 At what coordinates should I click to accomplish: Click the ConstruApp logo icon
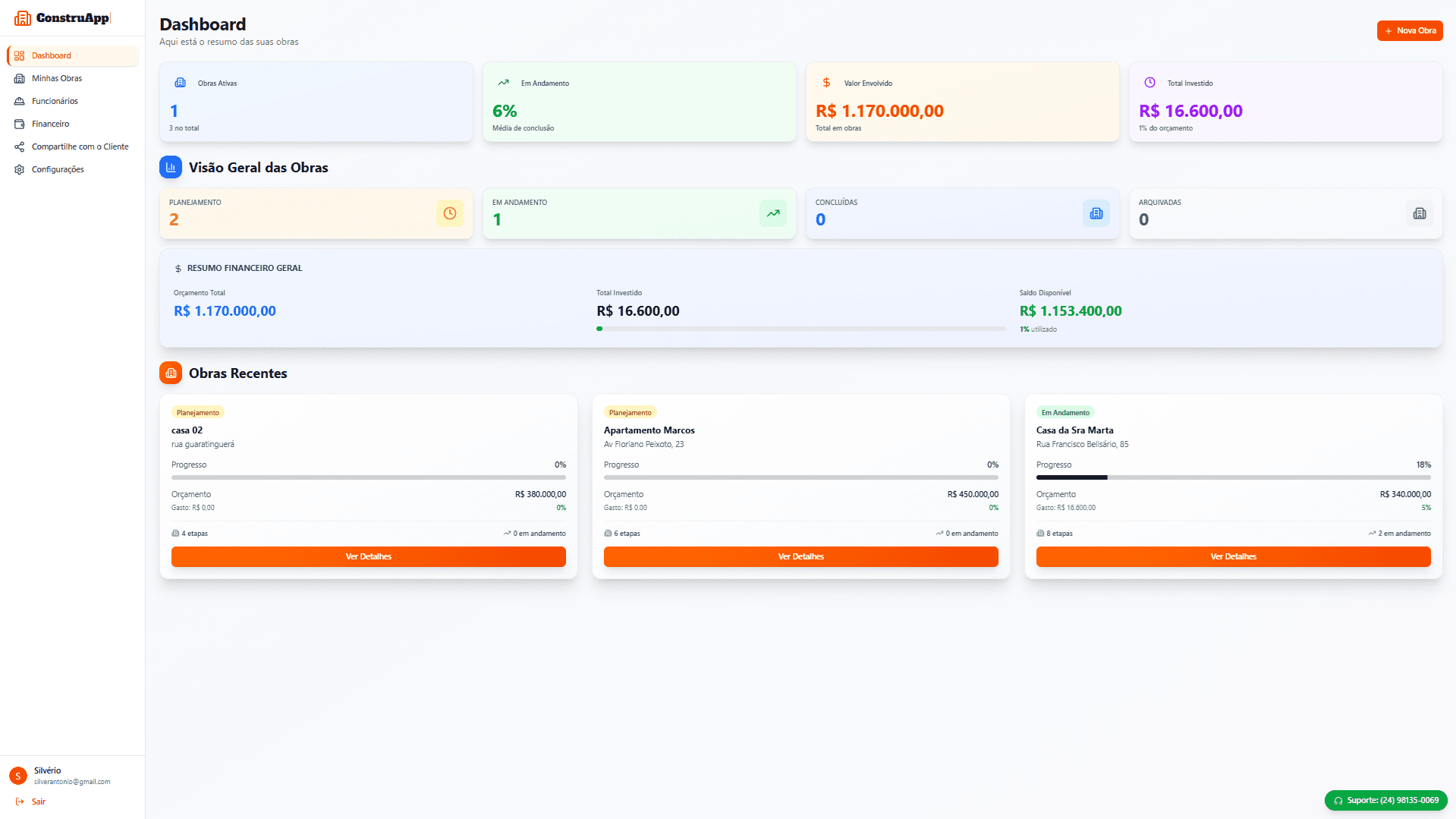[23, 17]
